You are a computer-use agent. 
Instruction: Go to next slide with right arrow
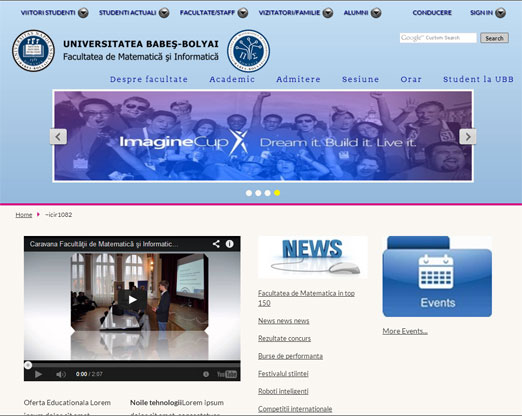468,136
